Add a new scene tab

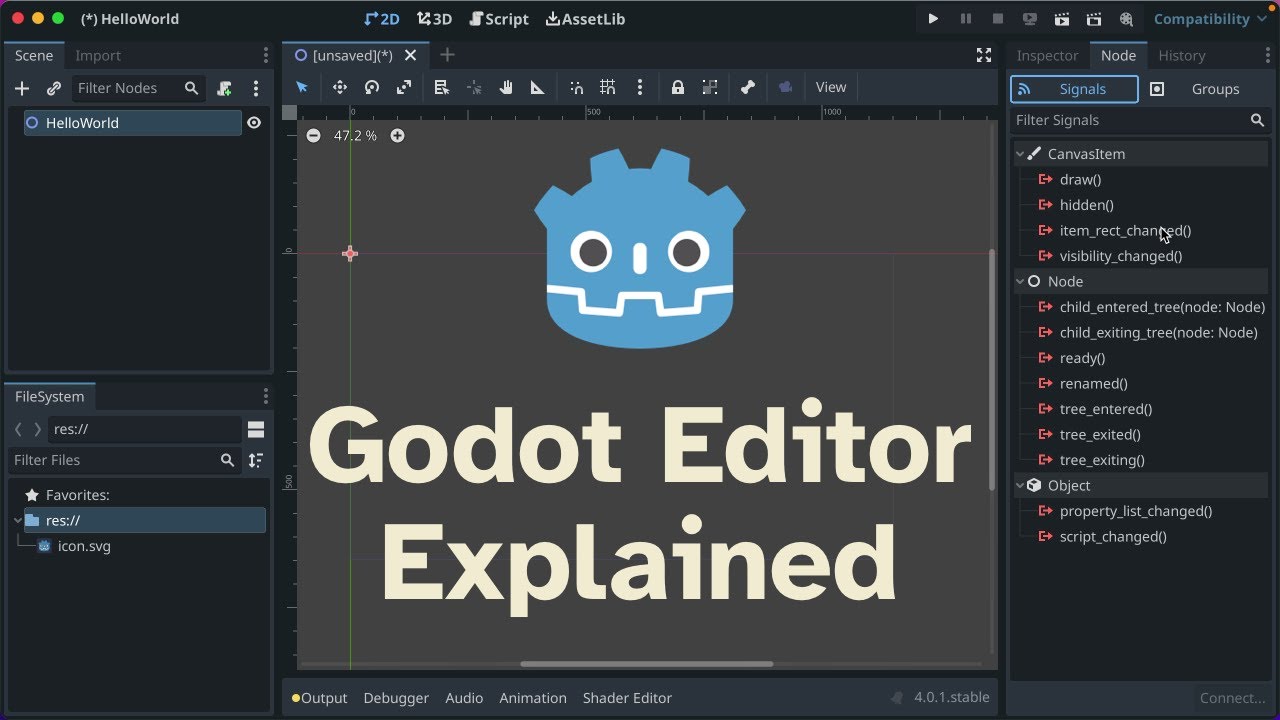[x=447, y=55]
